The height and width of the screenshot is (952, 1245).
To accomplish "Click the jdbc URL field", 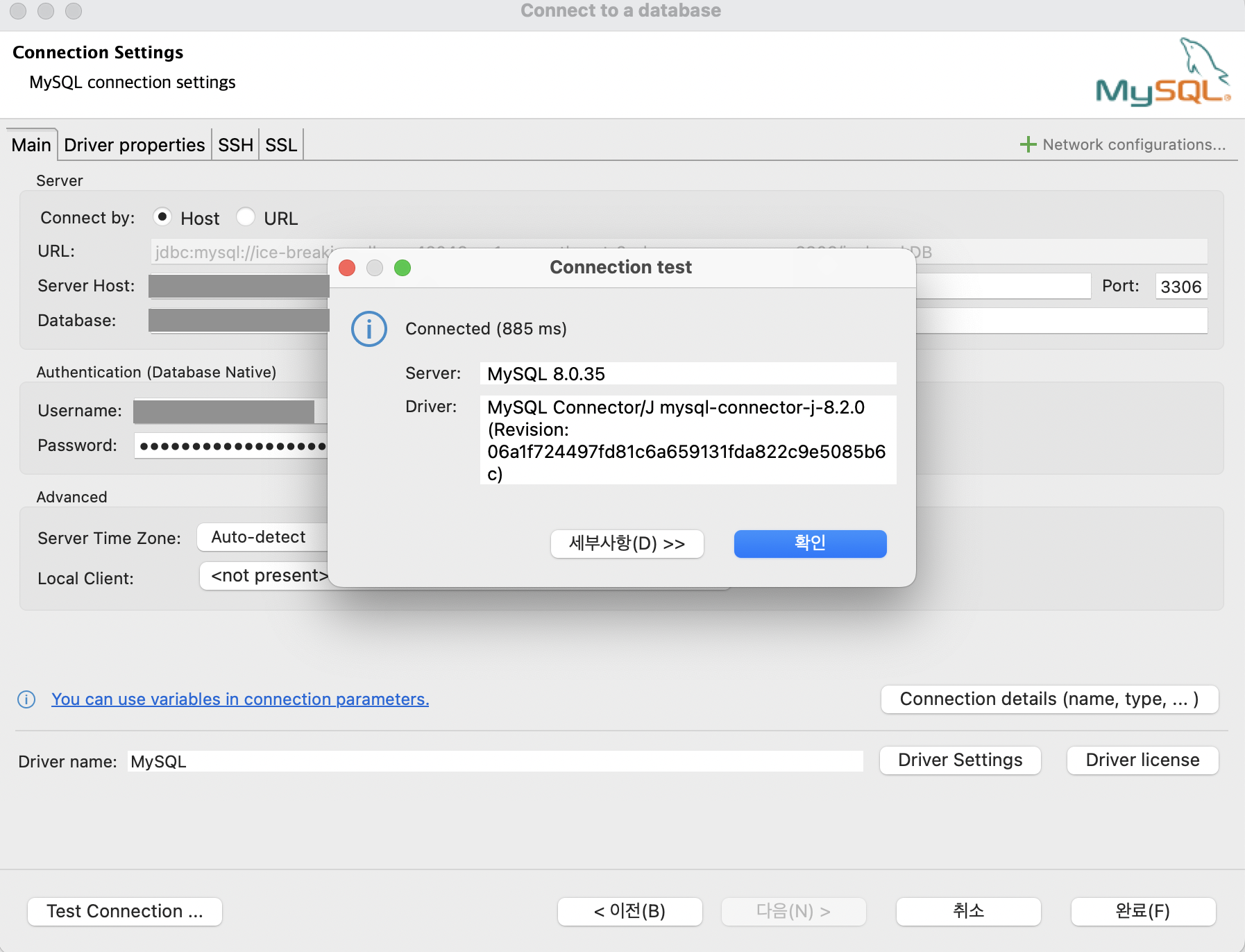I will pos(679,252).
